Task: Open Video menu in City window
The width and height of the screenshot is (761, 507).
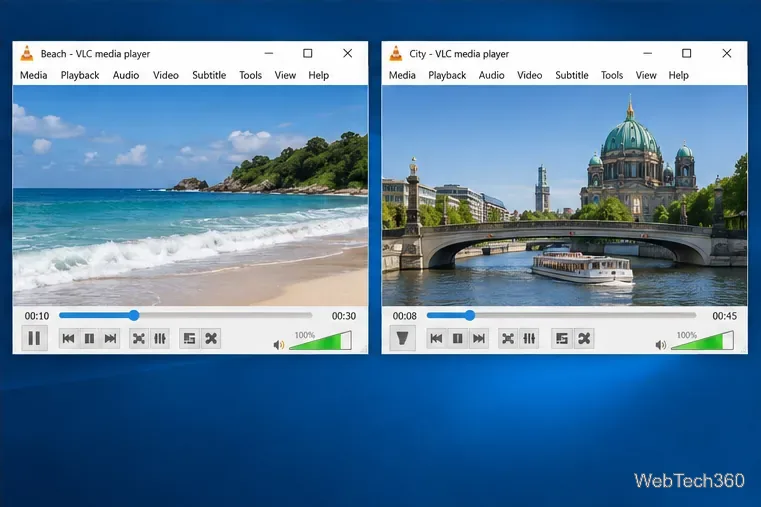Action: (529, 75)
